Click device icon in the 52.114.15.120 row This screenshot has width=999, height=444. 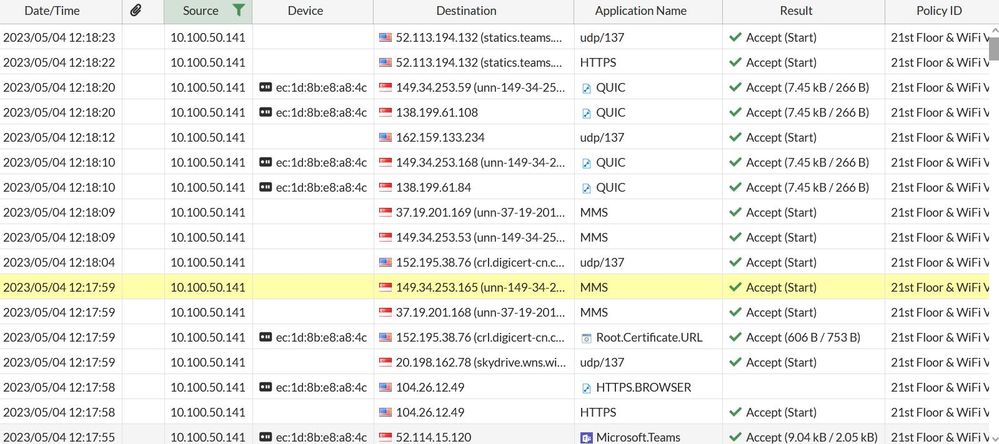(x=265, y=437)
